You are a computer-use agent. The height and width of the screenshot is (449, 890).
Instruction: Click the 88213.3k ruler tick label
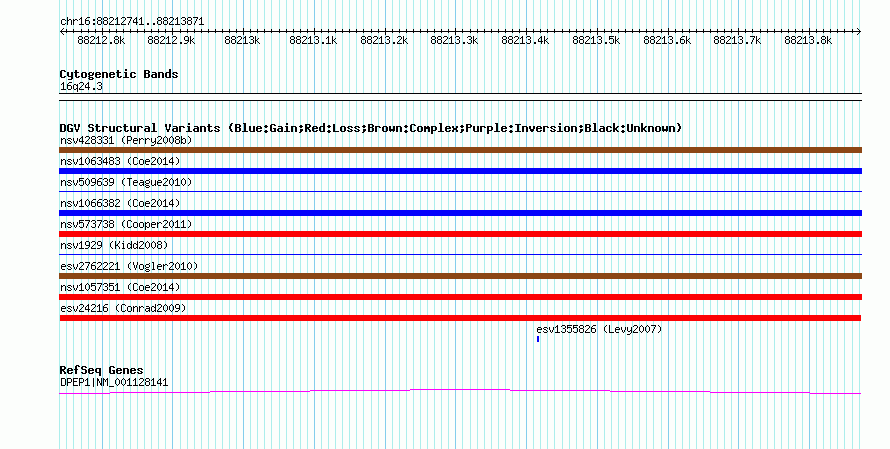click(454, 40)
